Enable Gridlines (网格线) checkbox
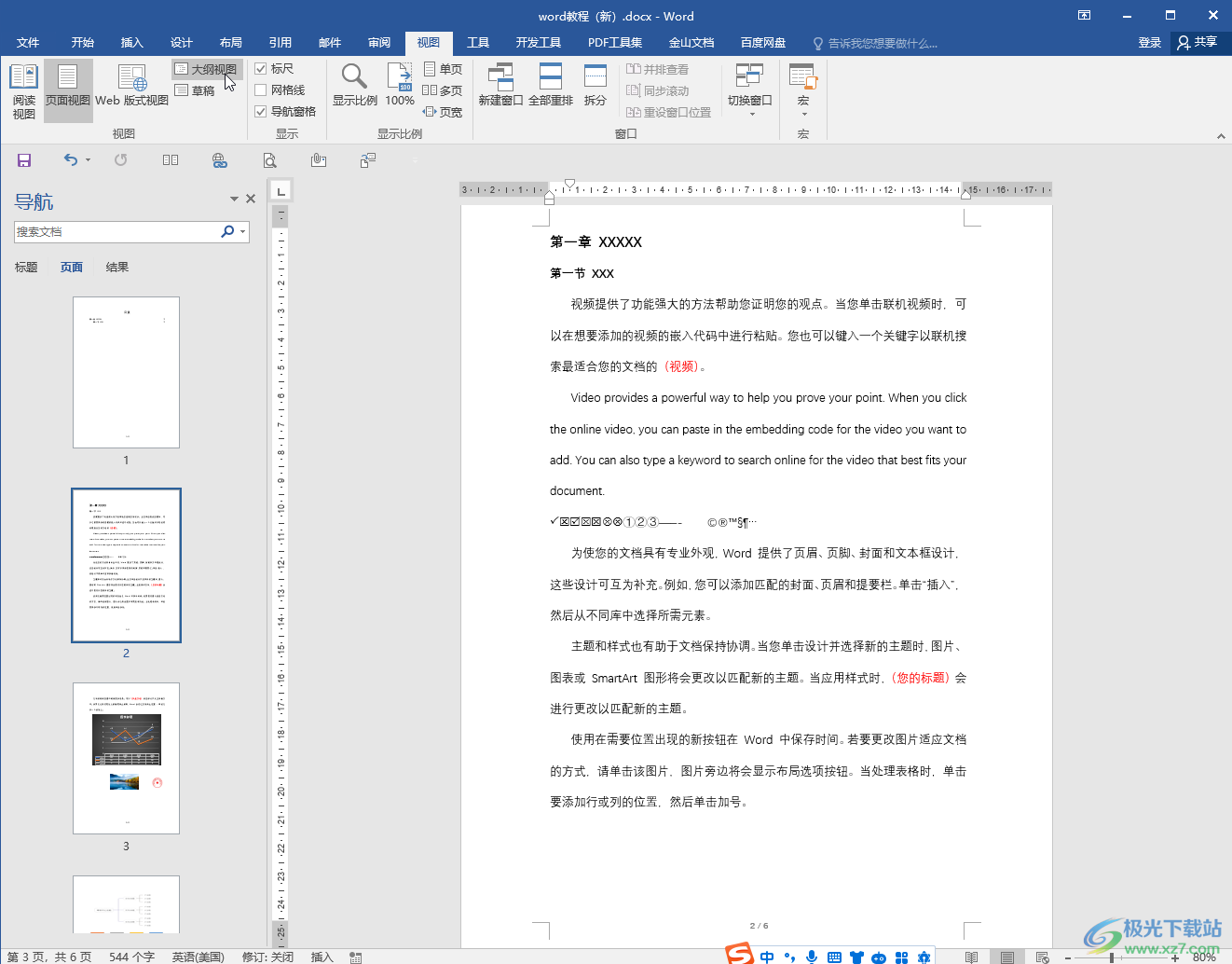Screen dimensions: 1232x964 pyautogui.click(x=261, y=90)
